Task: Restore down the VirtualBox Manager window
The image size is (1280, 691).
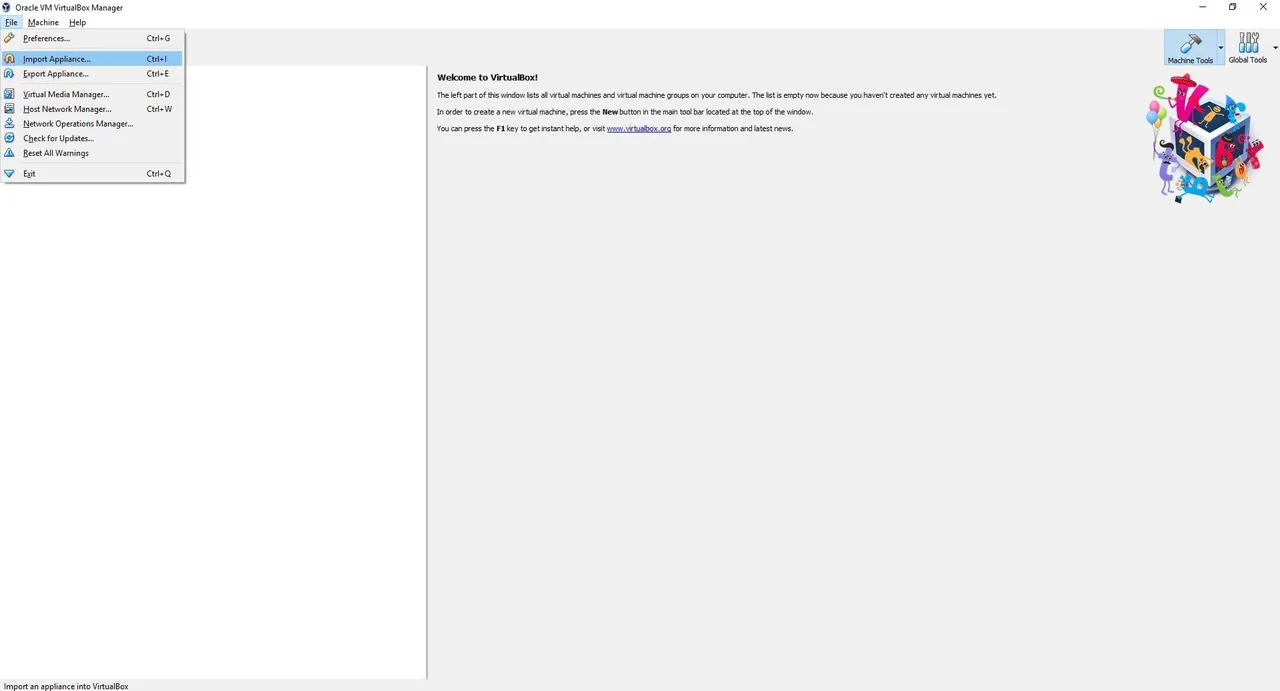Action: pos(1232,7)
